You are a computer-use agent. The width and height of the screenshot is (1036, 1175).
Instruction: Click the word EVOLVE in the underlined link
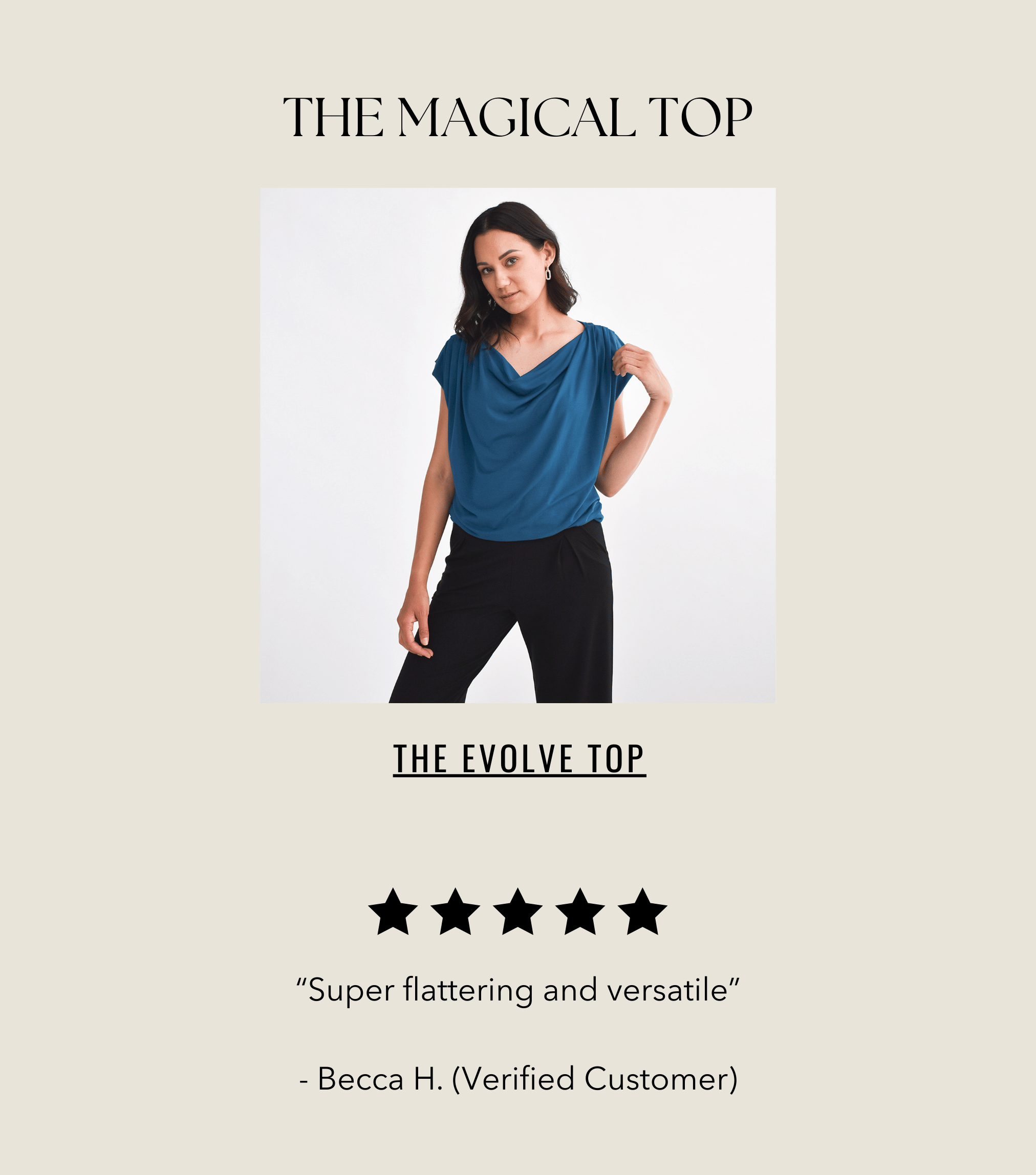tap(518, 759)
